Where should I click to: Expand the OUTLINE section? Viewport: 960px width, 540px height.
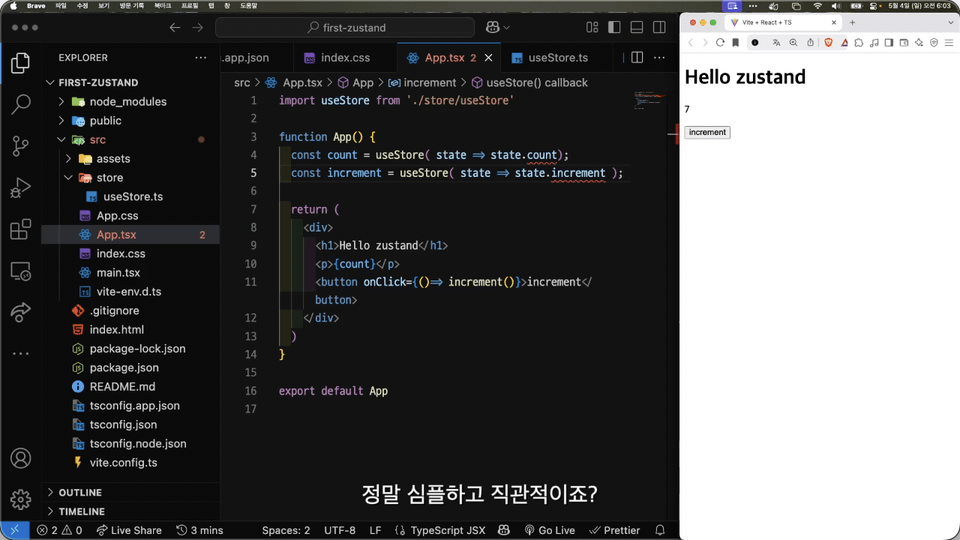(51, 492)
